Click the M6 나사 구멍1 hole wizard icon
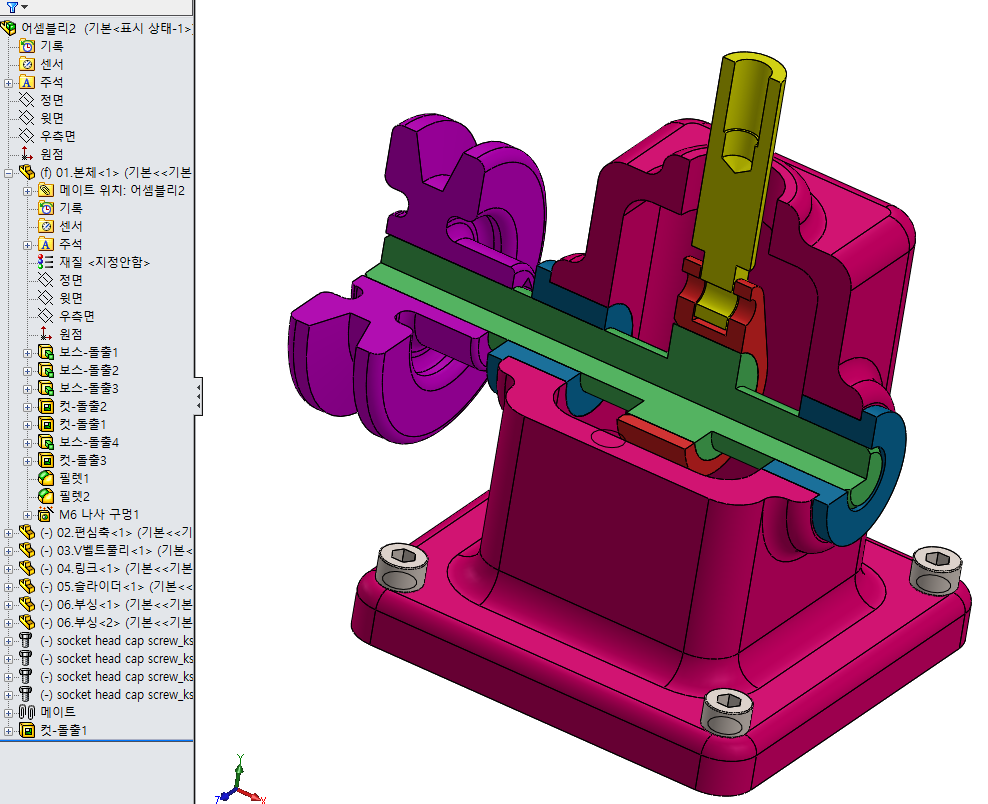Screen dimensions: 988x804 (x=43, y=513)
